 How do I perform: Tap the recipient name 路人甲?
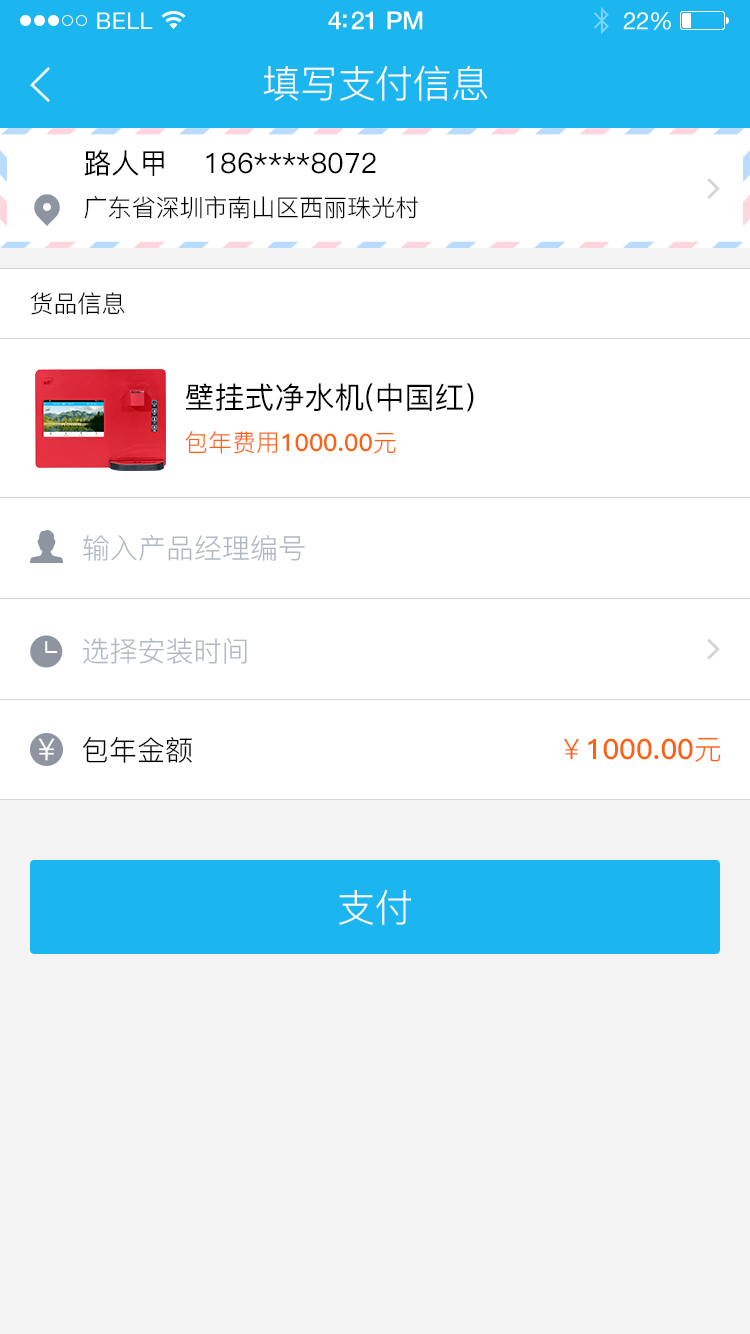tap(125, 163)
